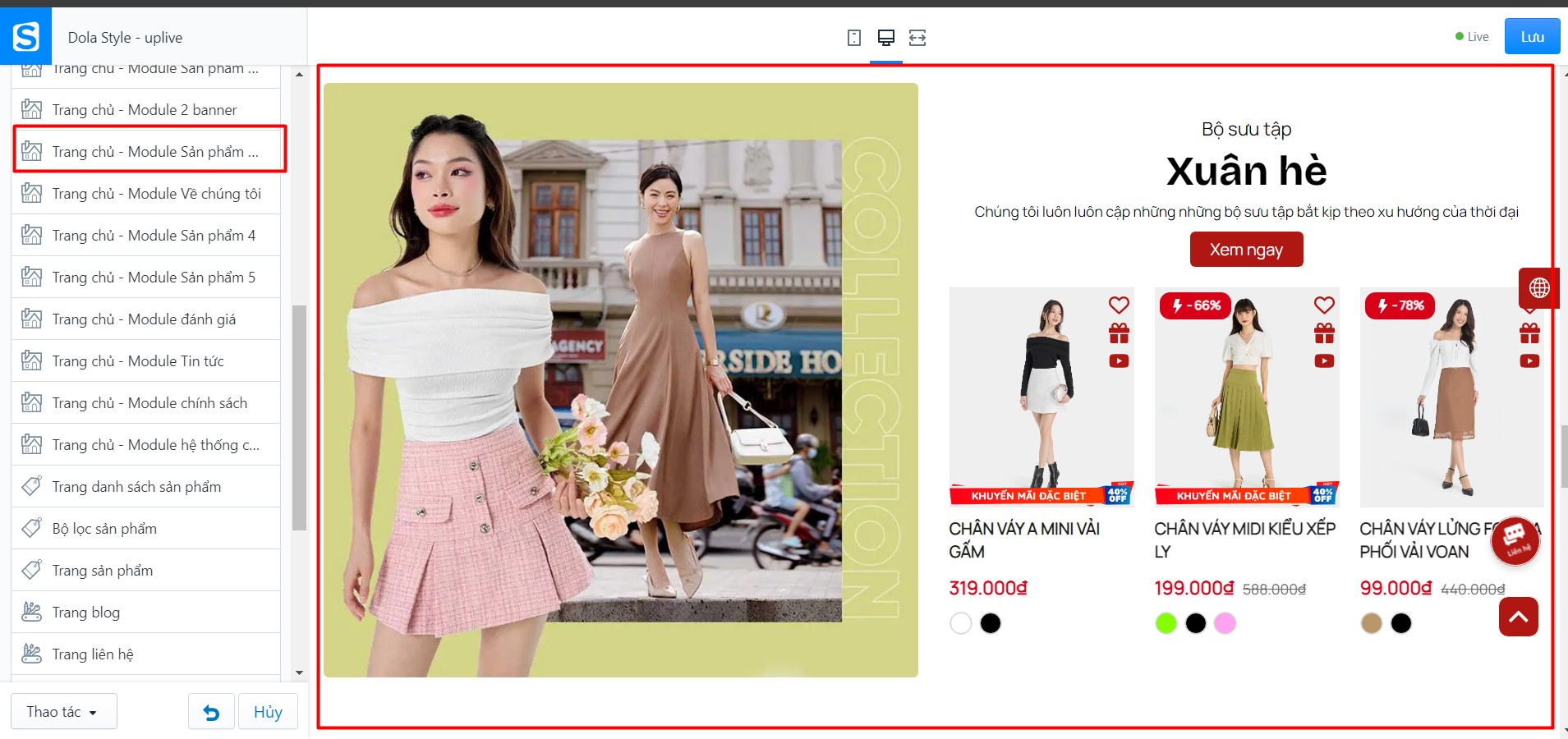Open Trang blog settings
1568x739 pixels.
coord(146,613)
